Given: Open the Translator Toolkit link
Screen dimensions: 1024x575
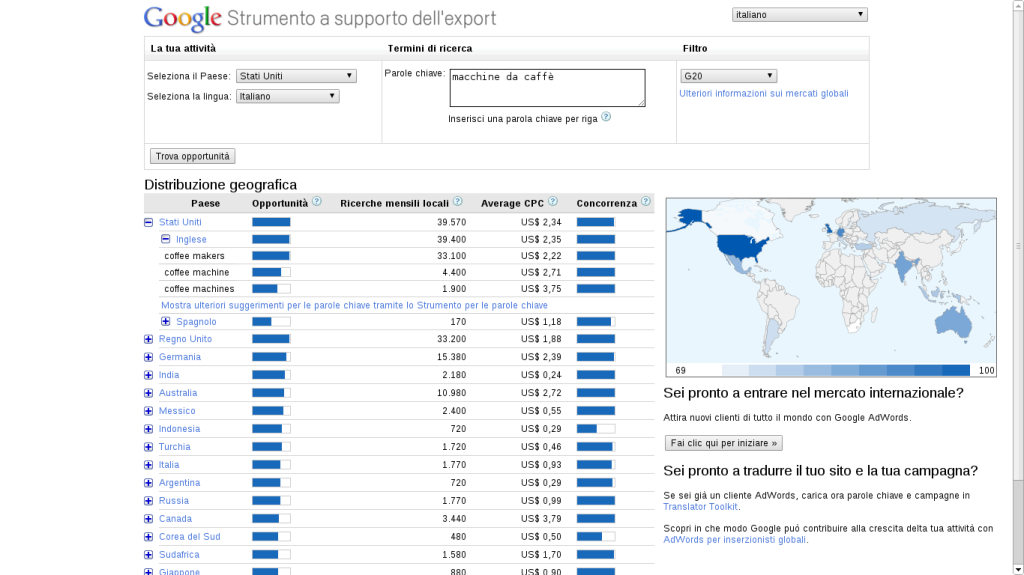Looking at the screenshot, I should point(700,506).
